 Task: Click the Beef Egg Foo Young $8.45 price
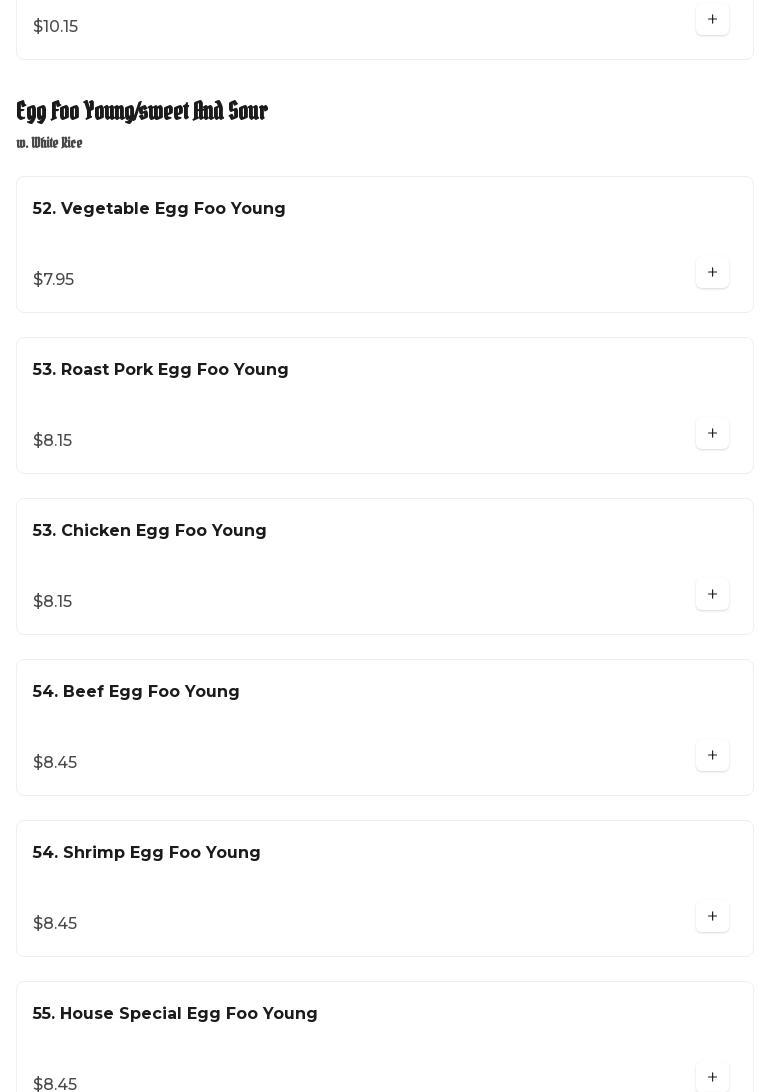point(55,763)
